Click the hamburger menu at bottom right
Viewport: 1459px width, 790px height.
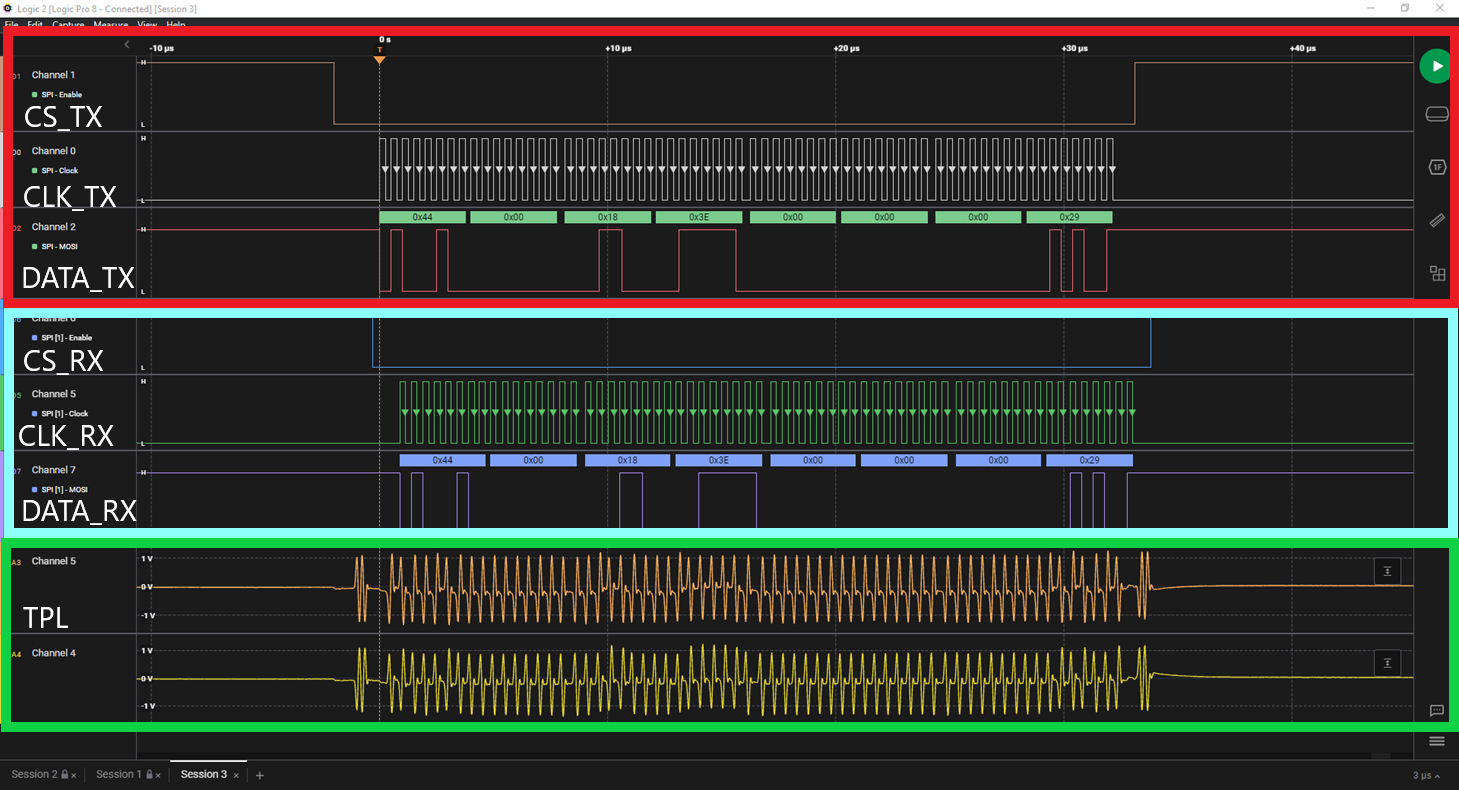pos(1436,741)
